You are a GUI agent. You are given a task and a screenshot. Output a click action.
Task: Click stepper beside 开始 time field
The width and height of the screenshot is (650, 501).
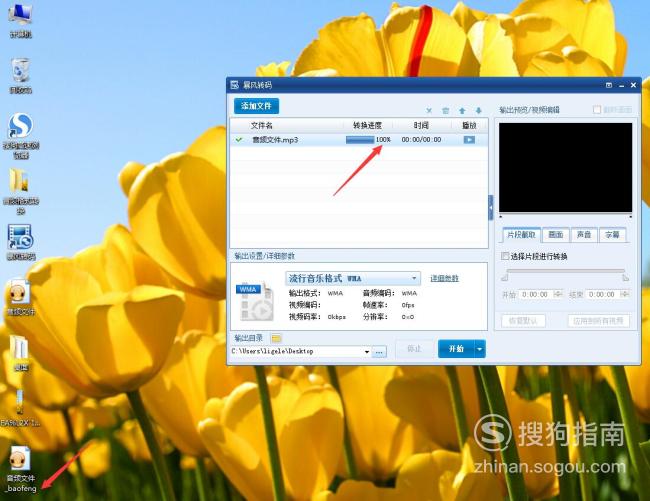pos(558,294)
